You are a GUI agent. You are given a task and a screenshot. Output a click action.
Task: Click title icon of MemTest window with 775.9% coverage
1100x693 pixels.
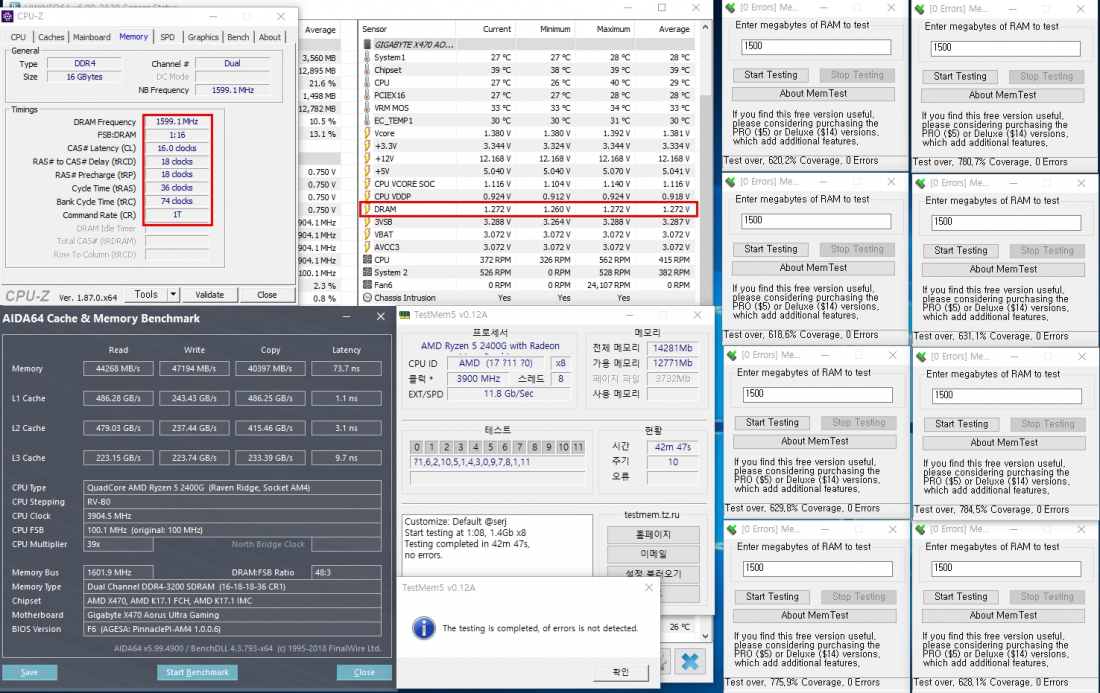[x=732, y=530]
